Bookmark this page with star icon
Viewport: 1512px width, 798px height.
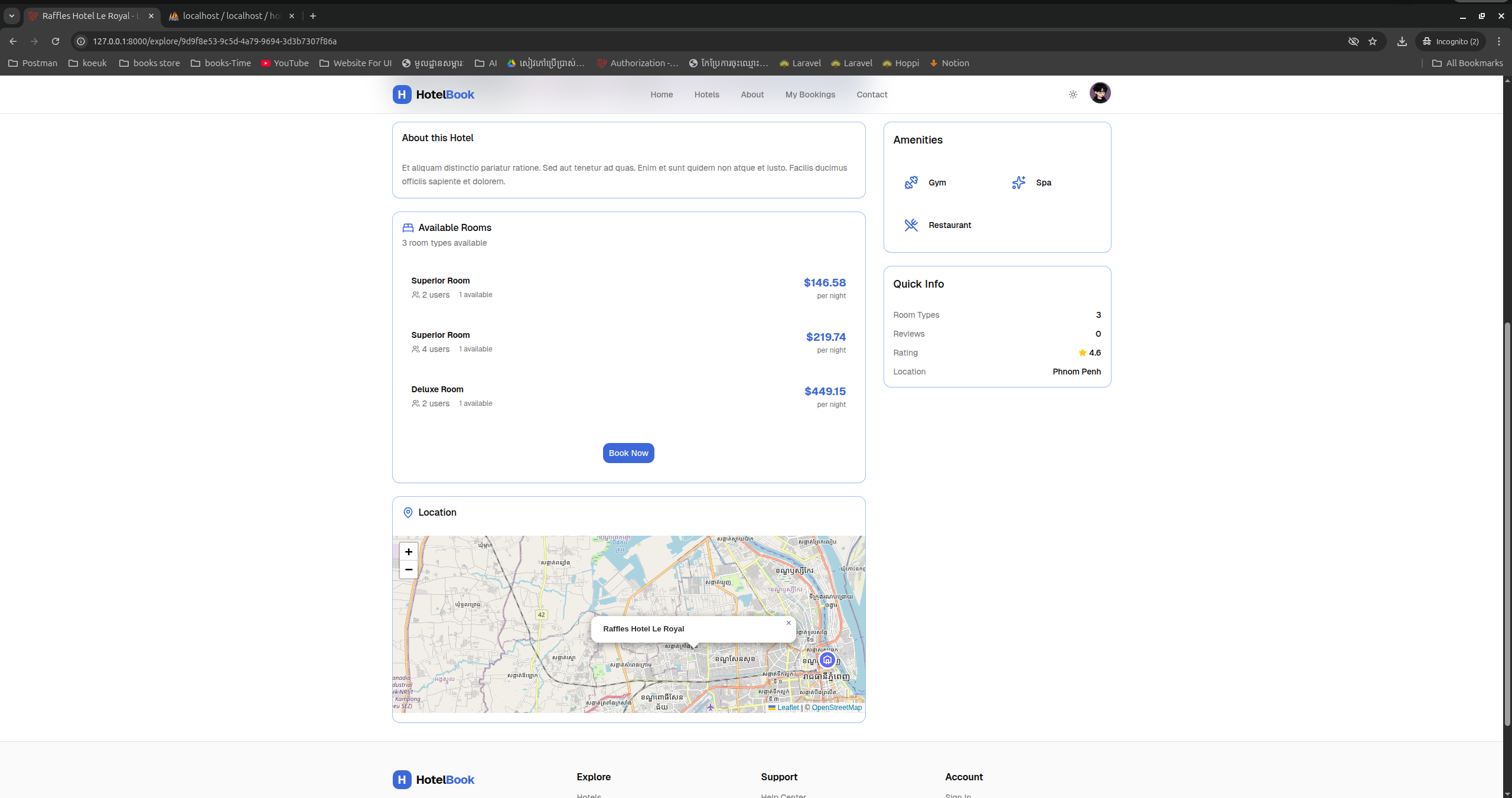point(1373,41)
